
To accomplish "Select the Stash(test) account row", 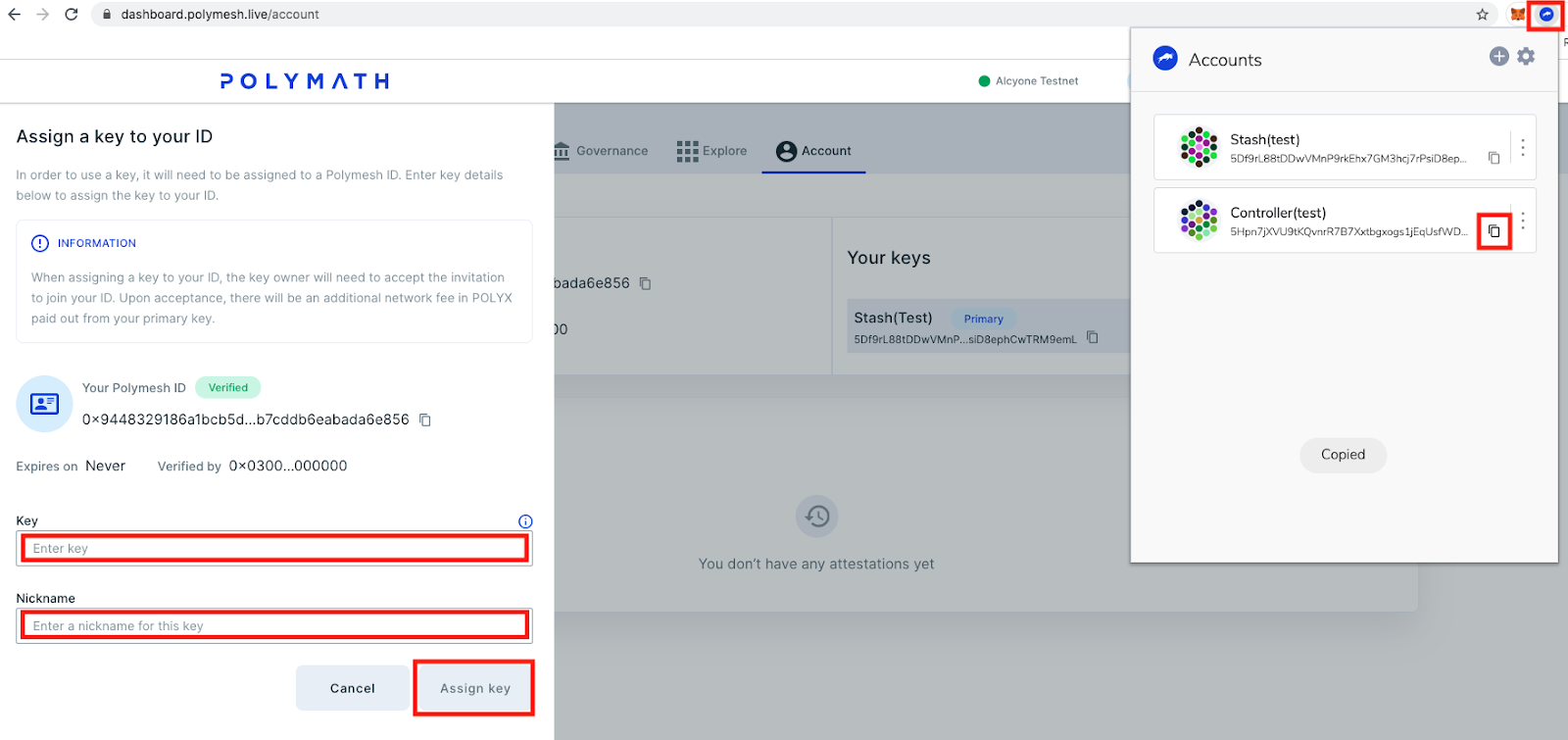I will (x=1345, y=147).
